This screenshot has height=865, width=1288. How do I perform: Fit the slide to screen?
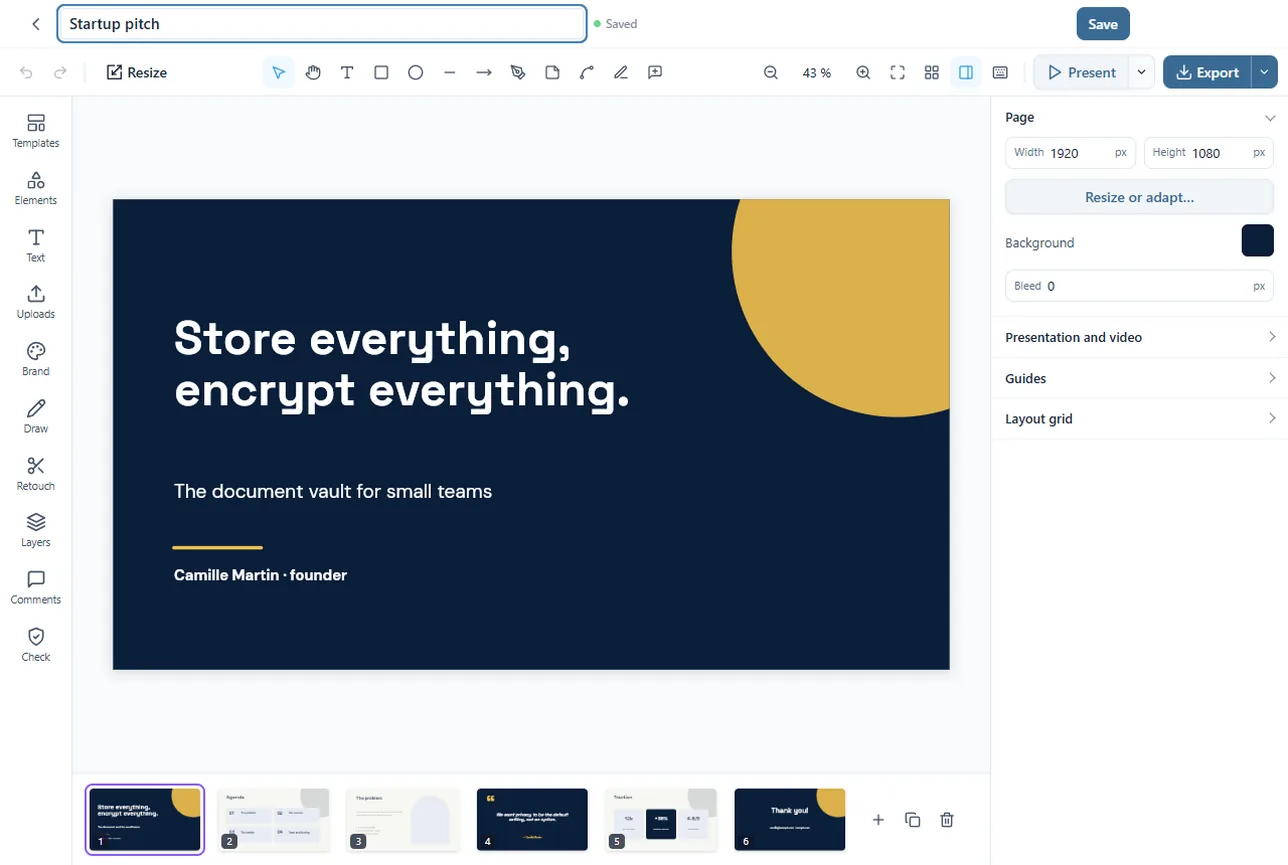(x=897, y=72)
